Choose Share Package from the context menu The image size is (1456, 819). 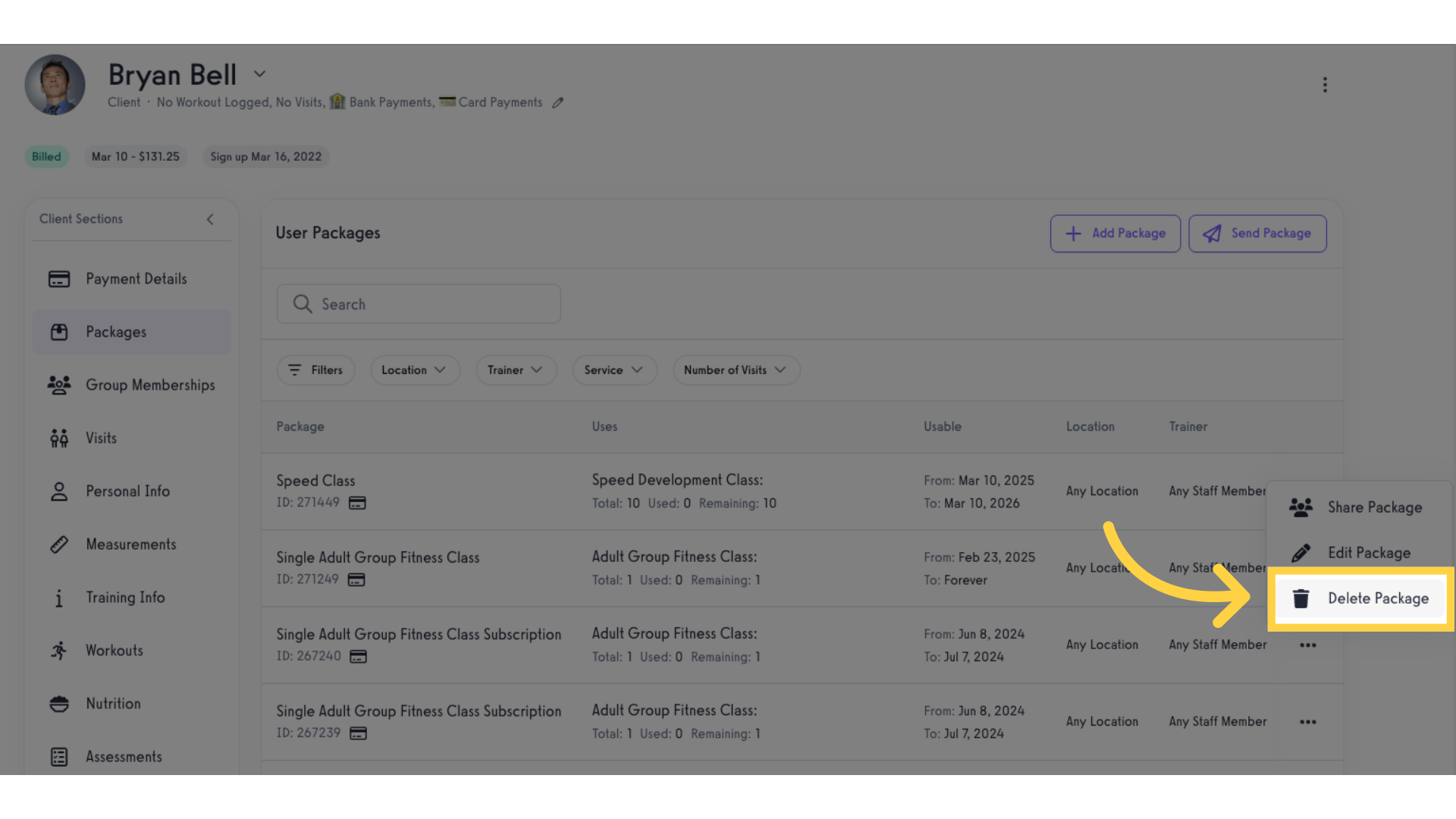tap(1359, 507)
